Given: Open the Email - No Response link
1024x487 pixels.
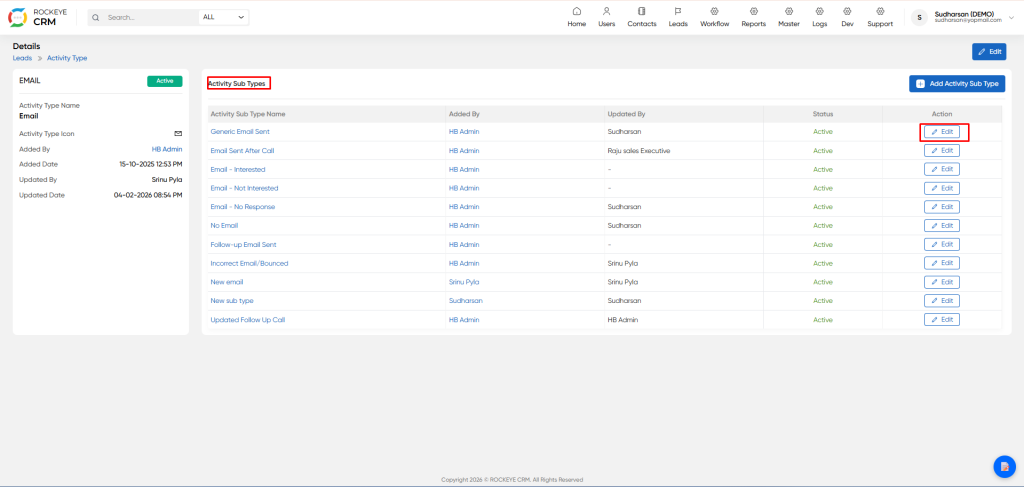Looking at the screenshot, I should point(243,207).
